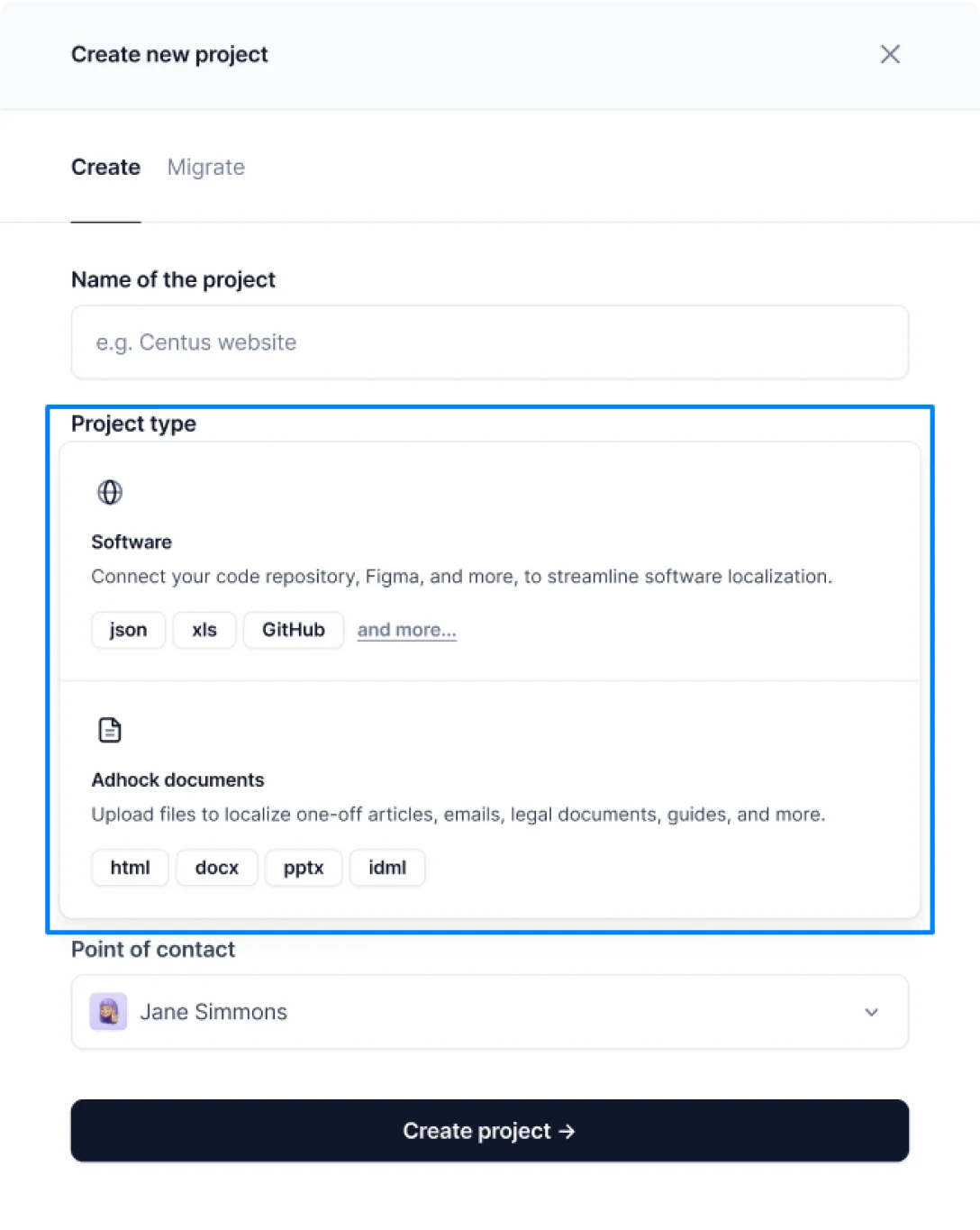This screenshot has height=1230, width=980.
Task: Click the json format tag
Action: [x=128, y=630]
